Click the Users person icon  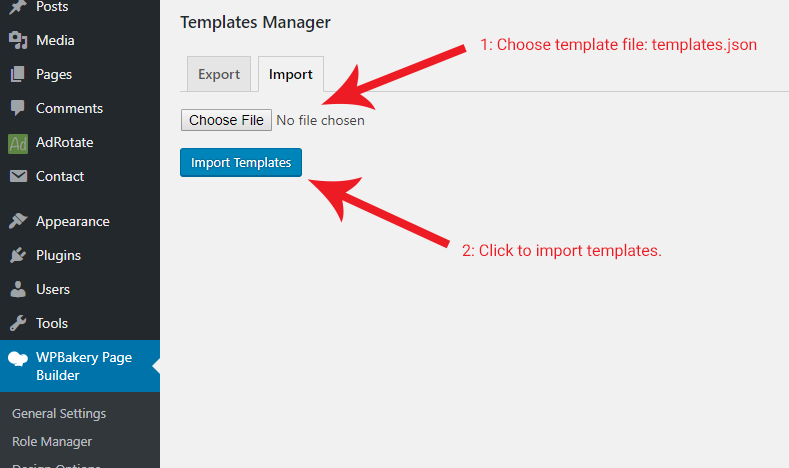18,289
